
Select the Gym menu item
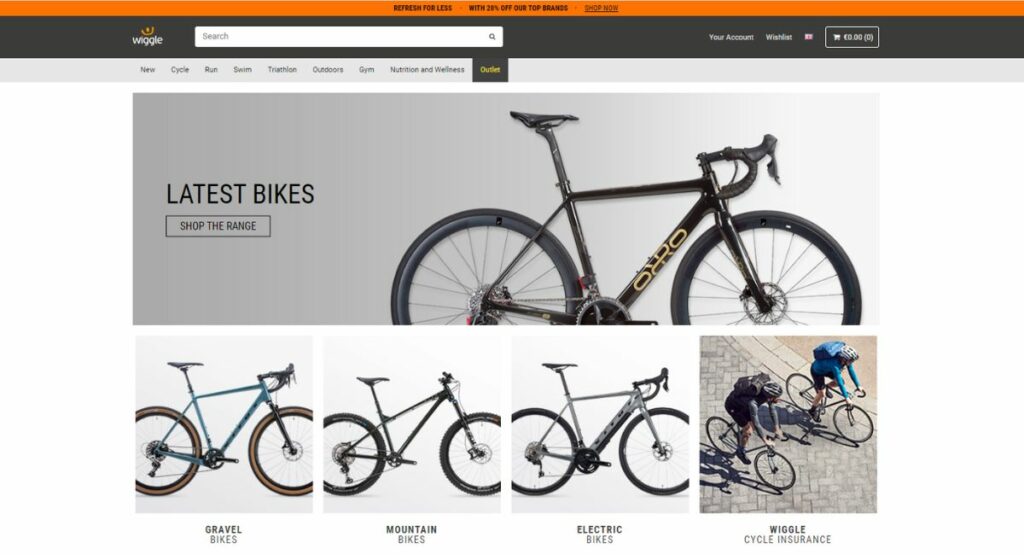(x=366, y=69)
